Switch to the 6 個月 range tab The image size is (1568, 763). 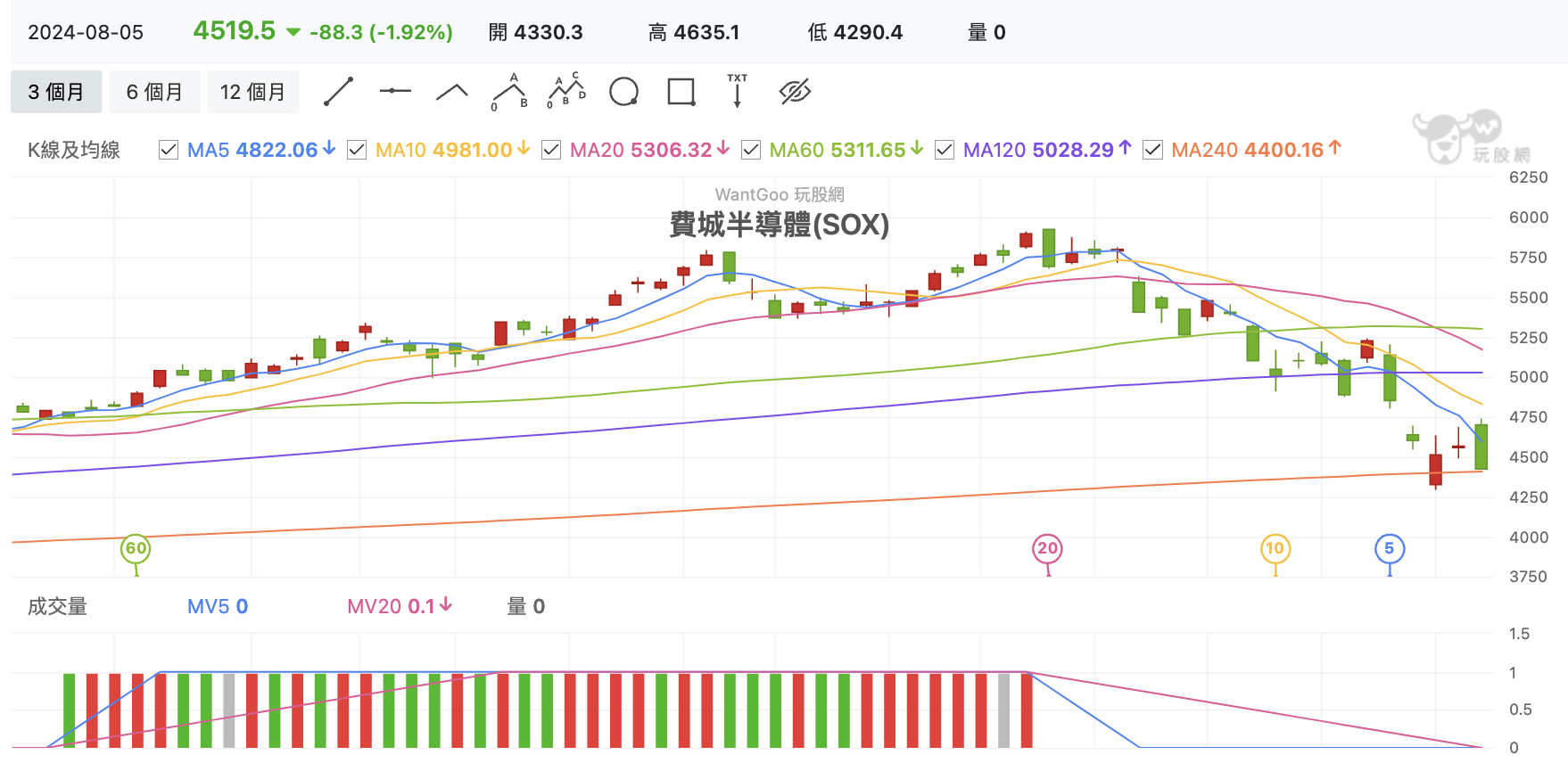(x=154, y=92)
